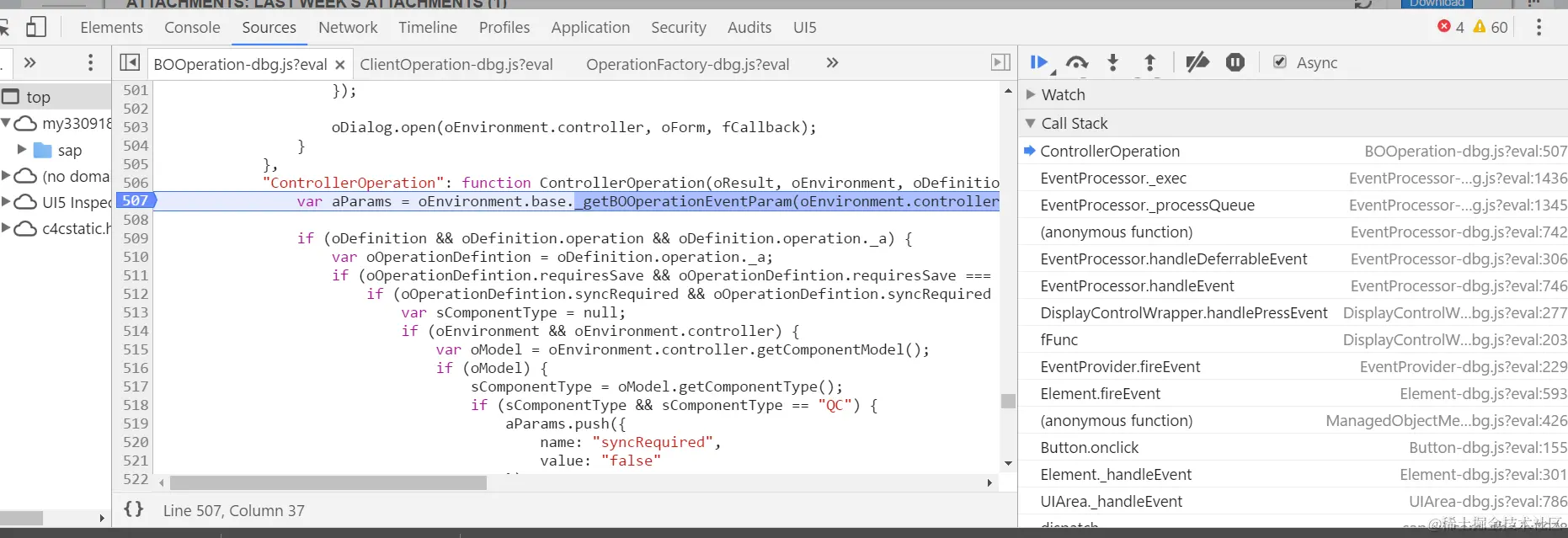Hide debugger sidebar toggle
1568x538 pixels.
point(1000,62)
